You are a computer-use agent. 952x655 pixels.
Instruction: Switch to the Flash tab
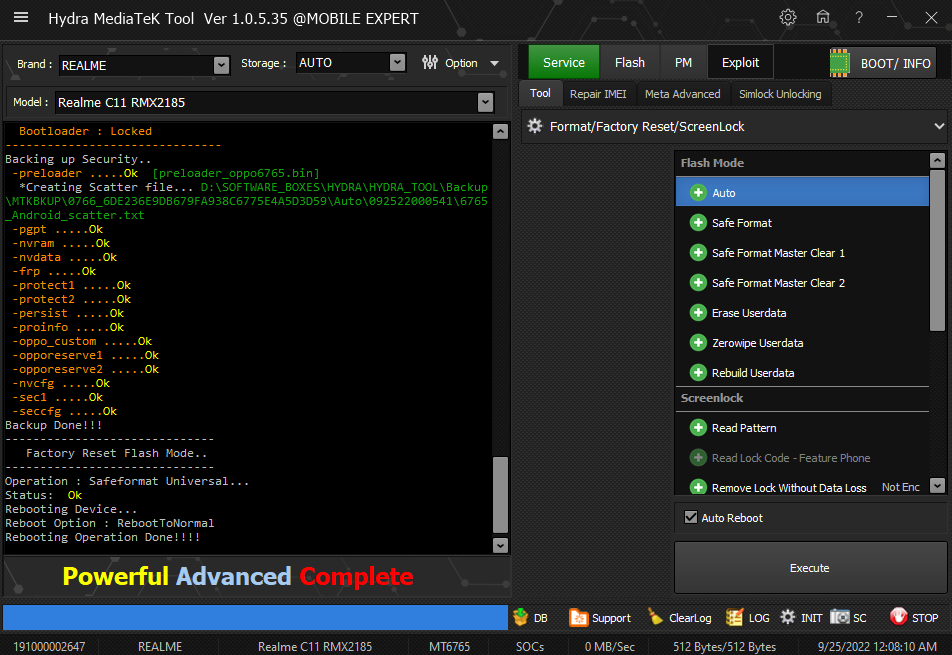(630, 63)
